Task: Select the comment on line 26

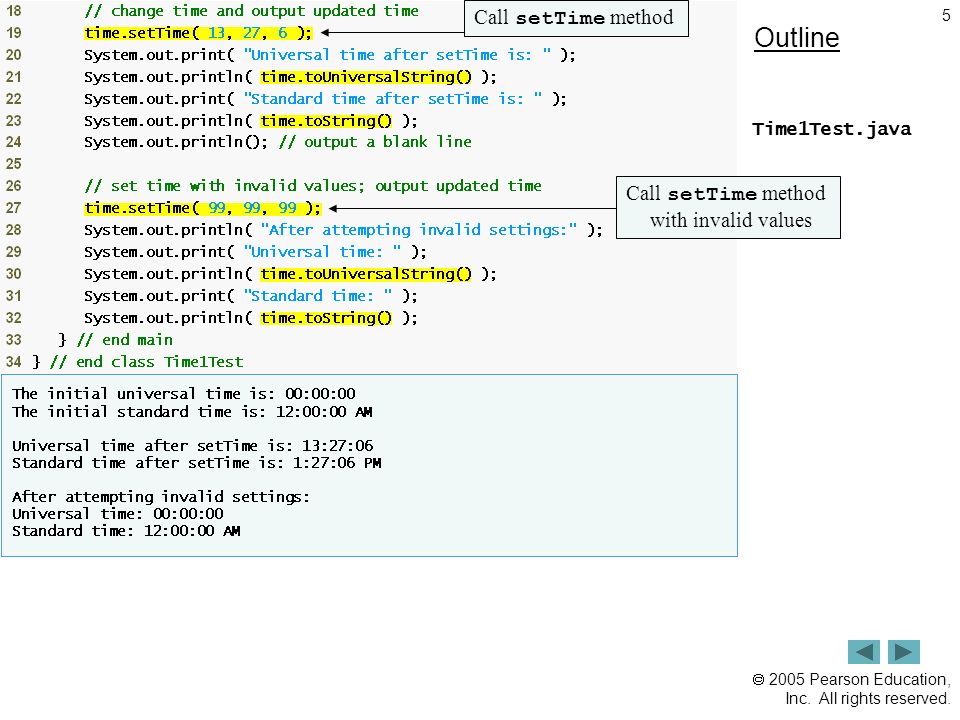Action: tap(313, 186)
